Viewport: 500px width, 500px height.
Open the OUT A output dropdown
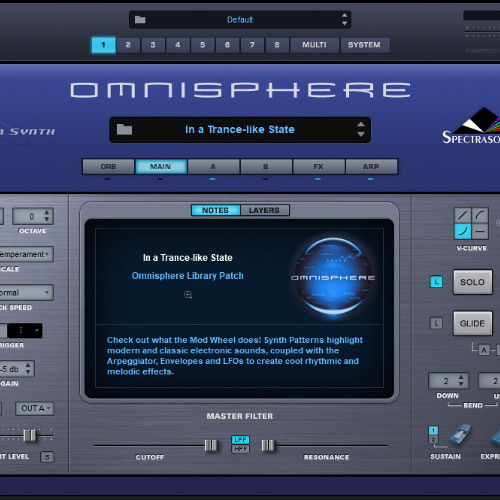pyautogui.click(x=35, y=408)
